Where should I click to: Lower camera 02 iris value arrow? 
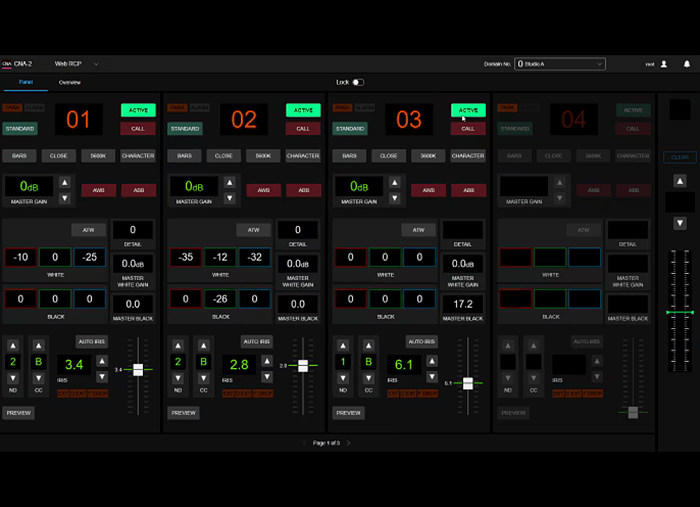click(267, 377)
